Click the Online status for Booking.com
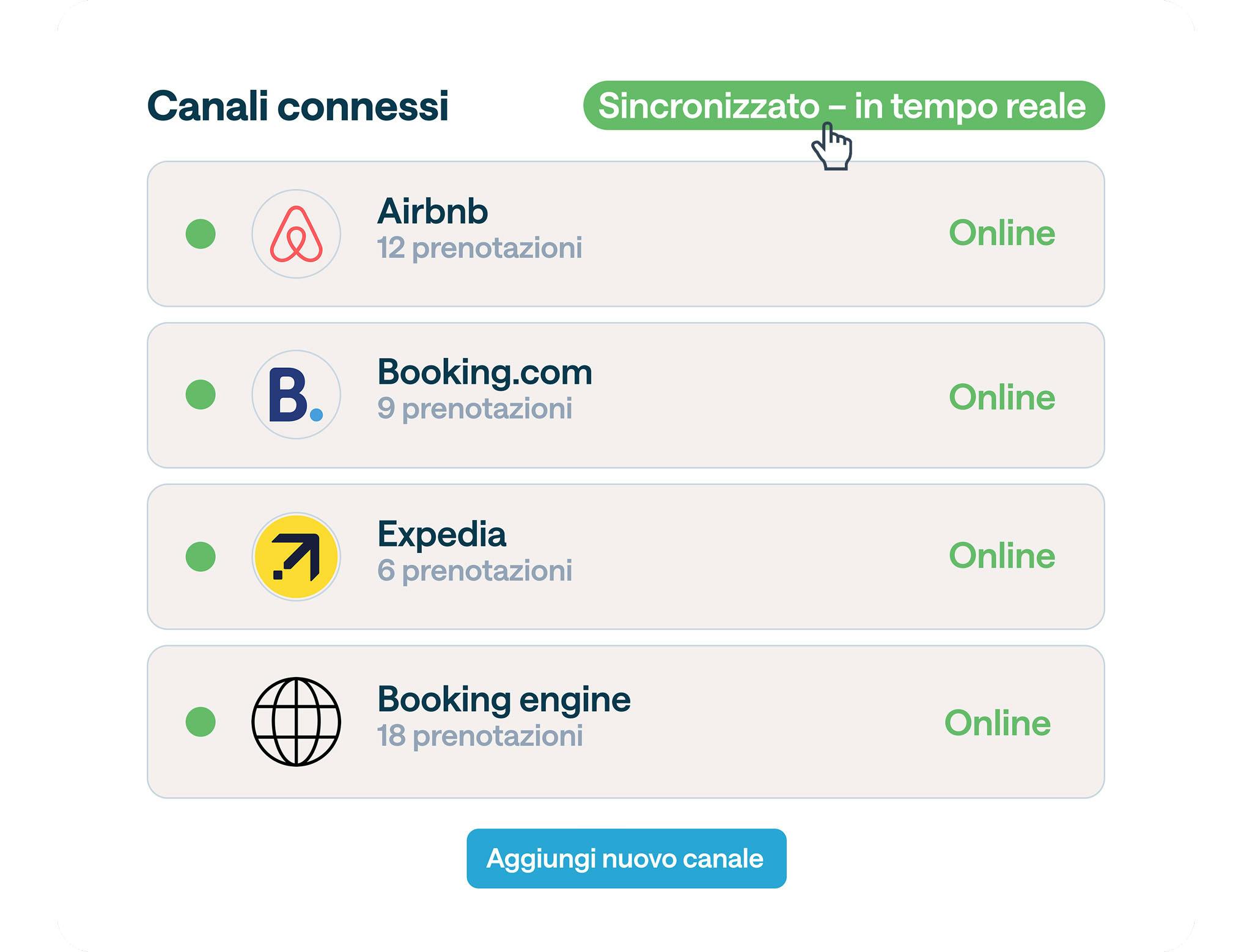Screen dimensions: 1252x952 [x=1001, y=397]
